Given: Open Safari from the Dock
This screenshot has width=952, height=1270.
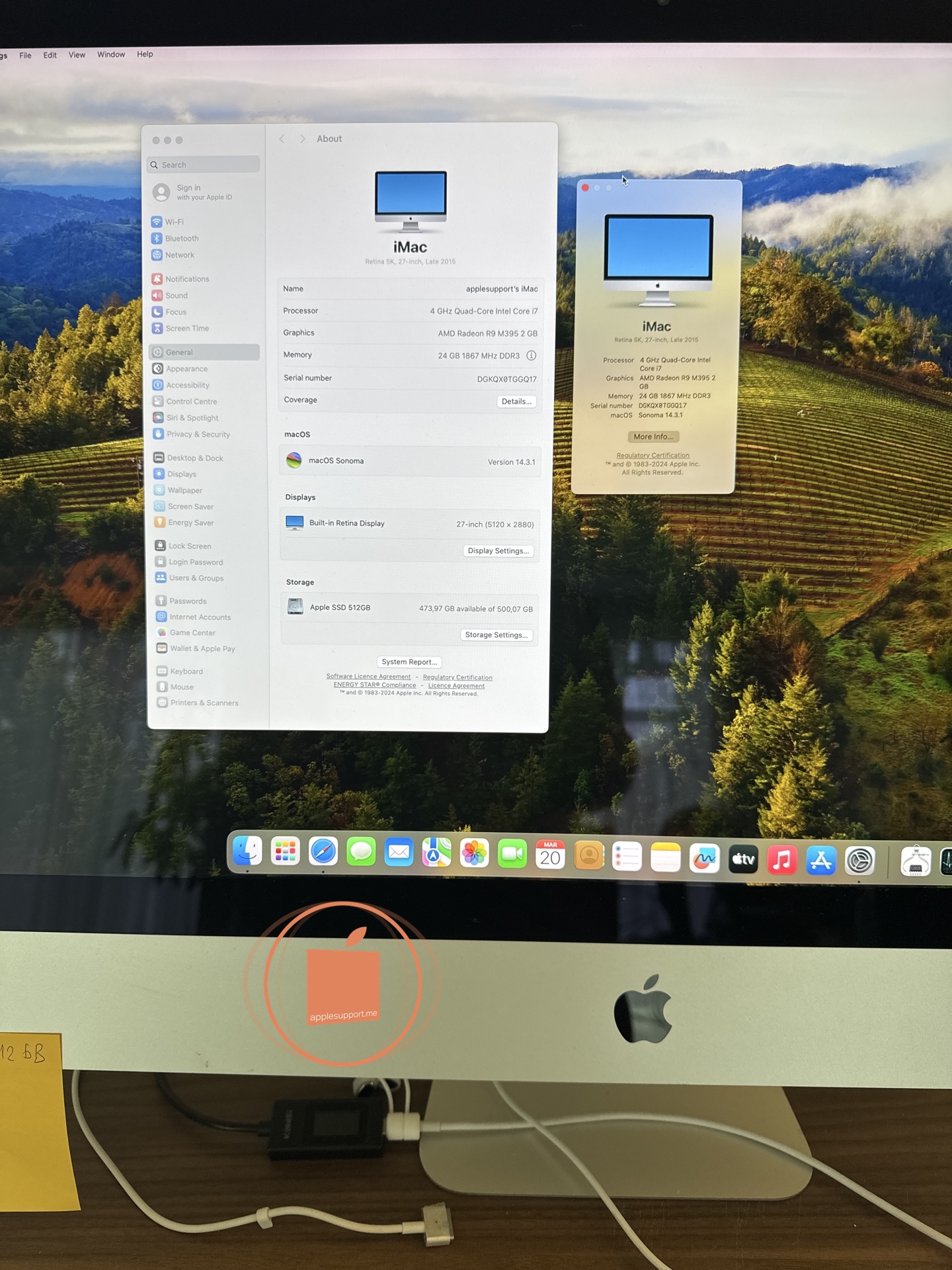Looking at the screenshot, I should point(323,853).
